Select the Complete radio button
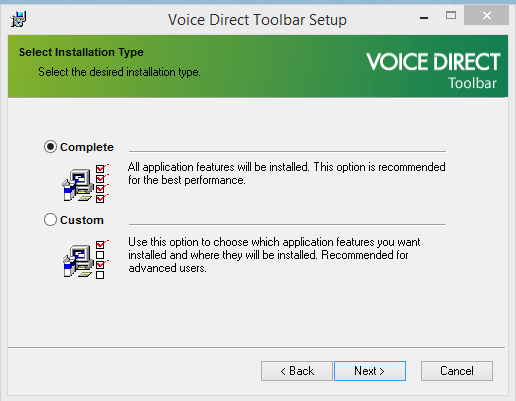The height and width of the screenshot is (401, 516). click(50, 147)
